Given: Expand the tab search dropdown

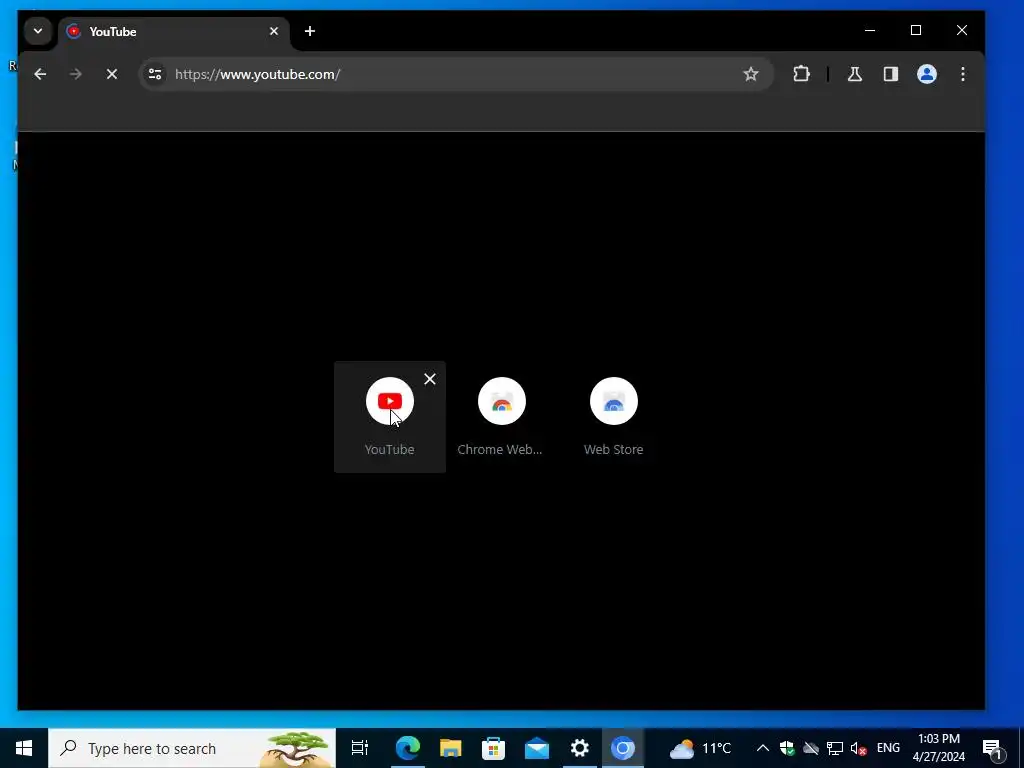Looking at the screenshot, I should [x=38, y=31].
